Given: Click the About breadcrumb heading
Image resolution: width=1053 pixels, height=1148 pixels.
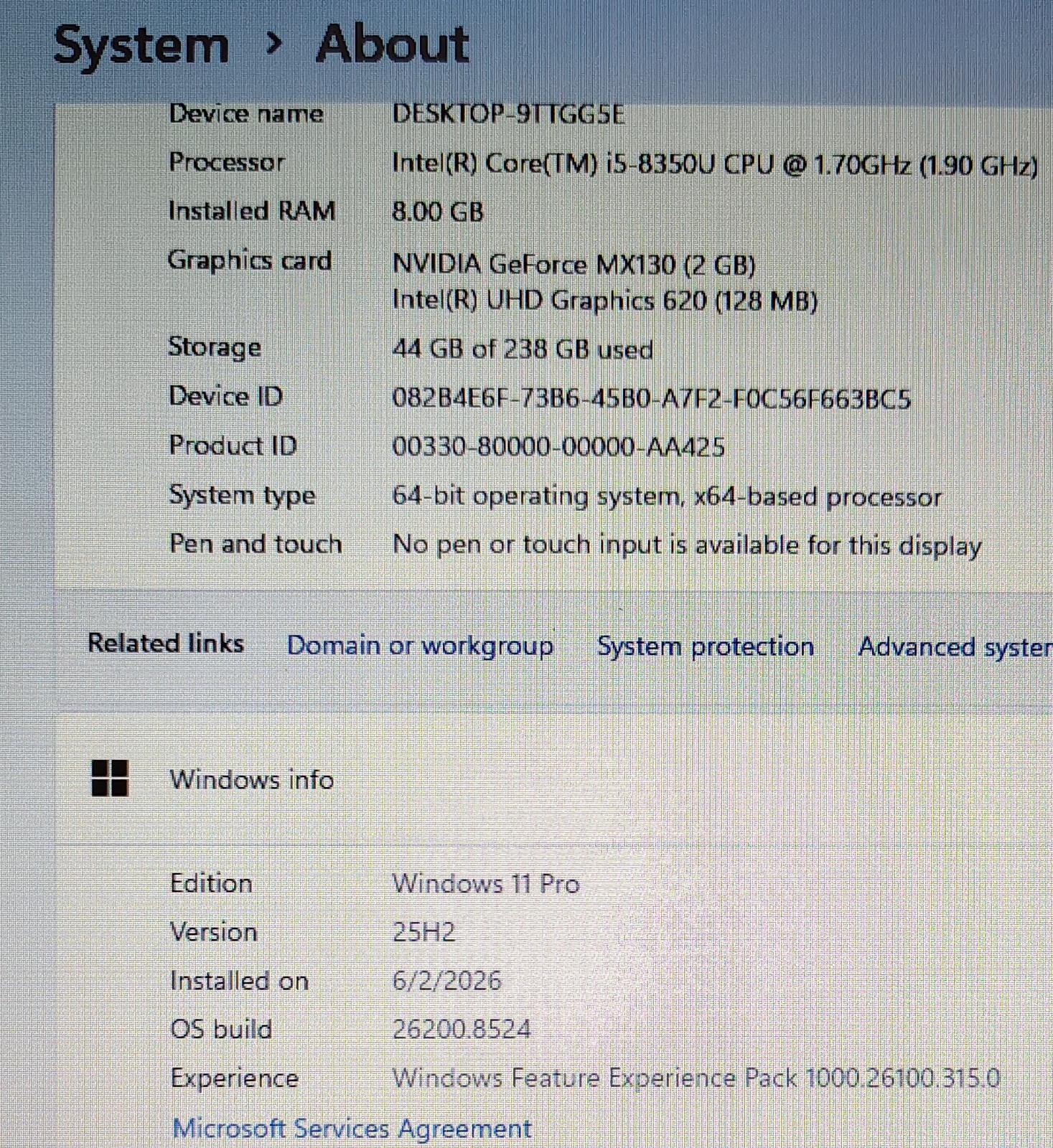Looking at the screenshot, I should 393,44.
